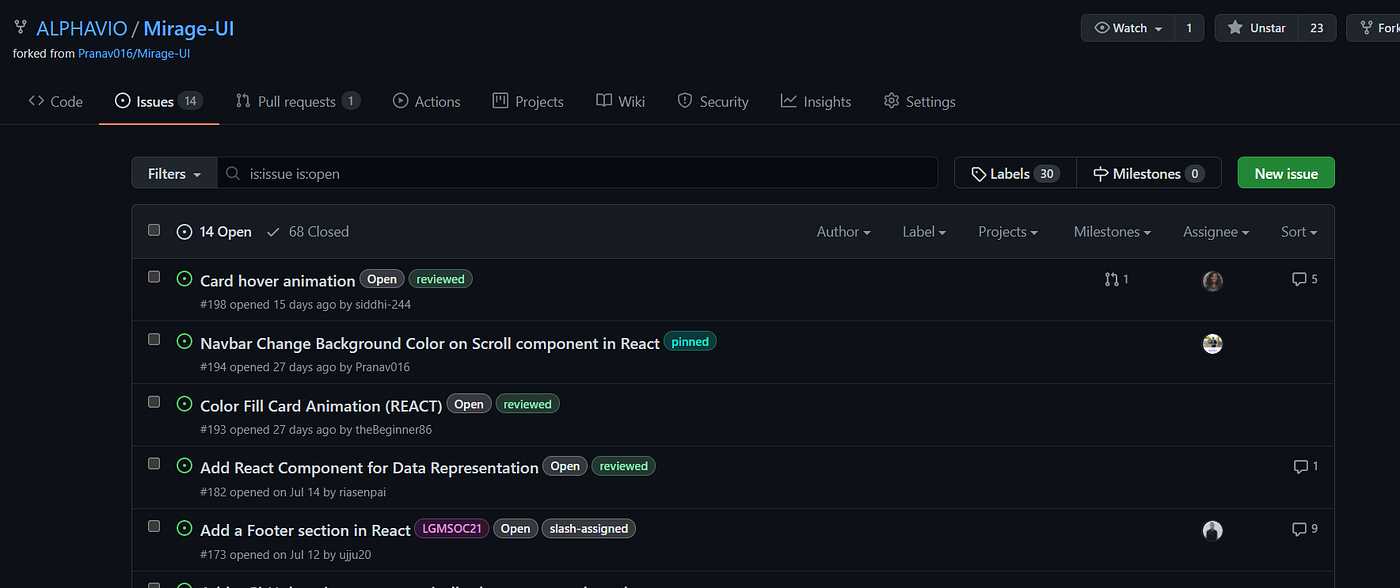This screenshot has width=1400, height=588.
Task: Open the Filters dropdown
Action: 174,174
